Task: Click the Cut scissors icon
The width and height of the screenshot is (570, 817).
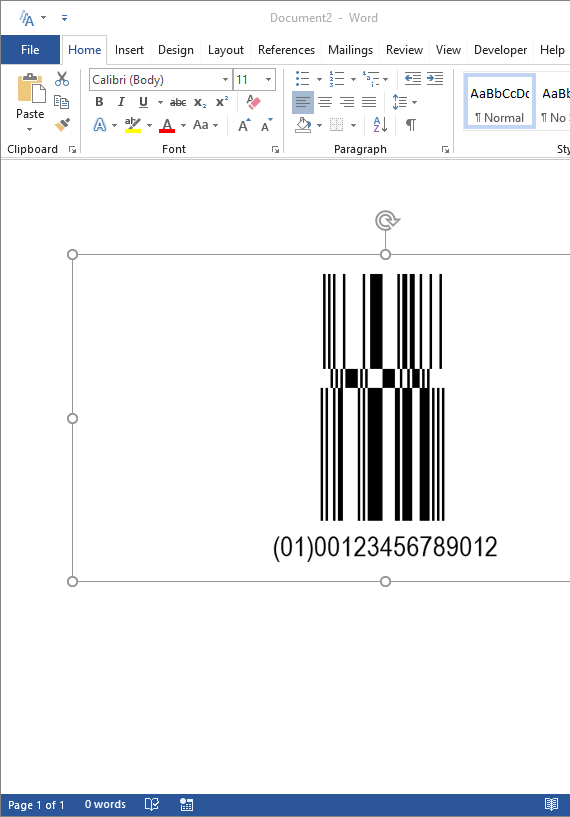Action: (62, 79)
